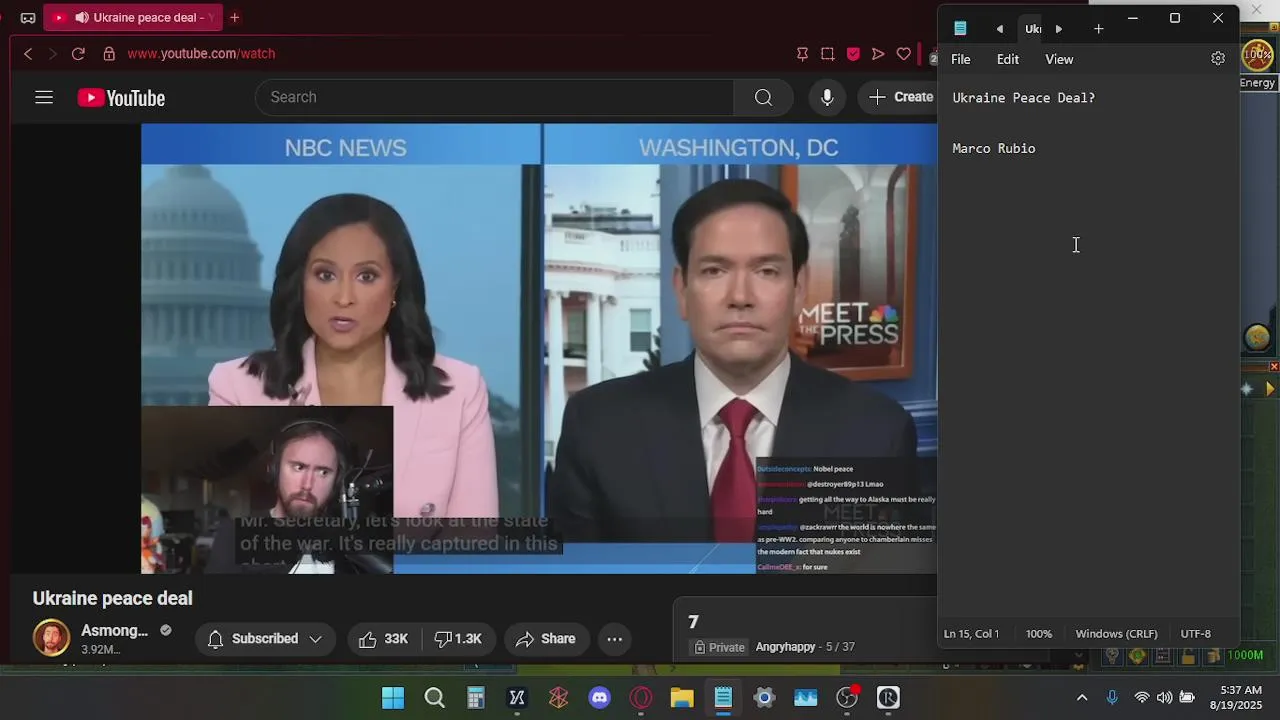This screenshot has width=1280, height=720.
Task: Click the YouTube search magnifier button
Action: [x=763, y=97]
